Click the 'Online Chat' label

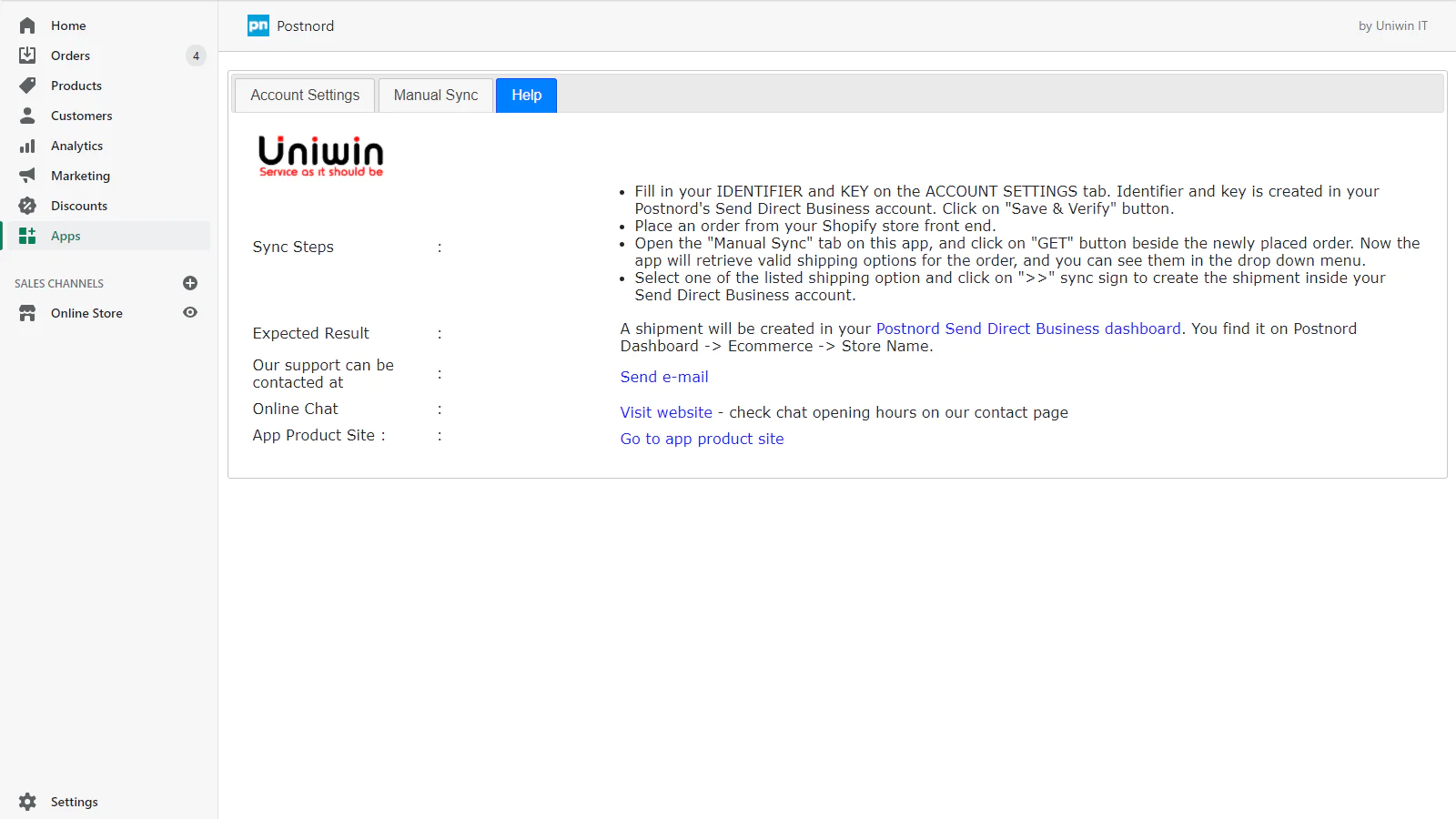click(295, 409)
